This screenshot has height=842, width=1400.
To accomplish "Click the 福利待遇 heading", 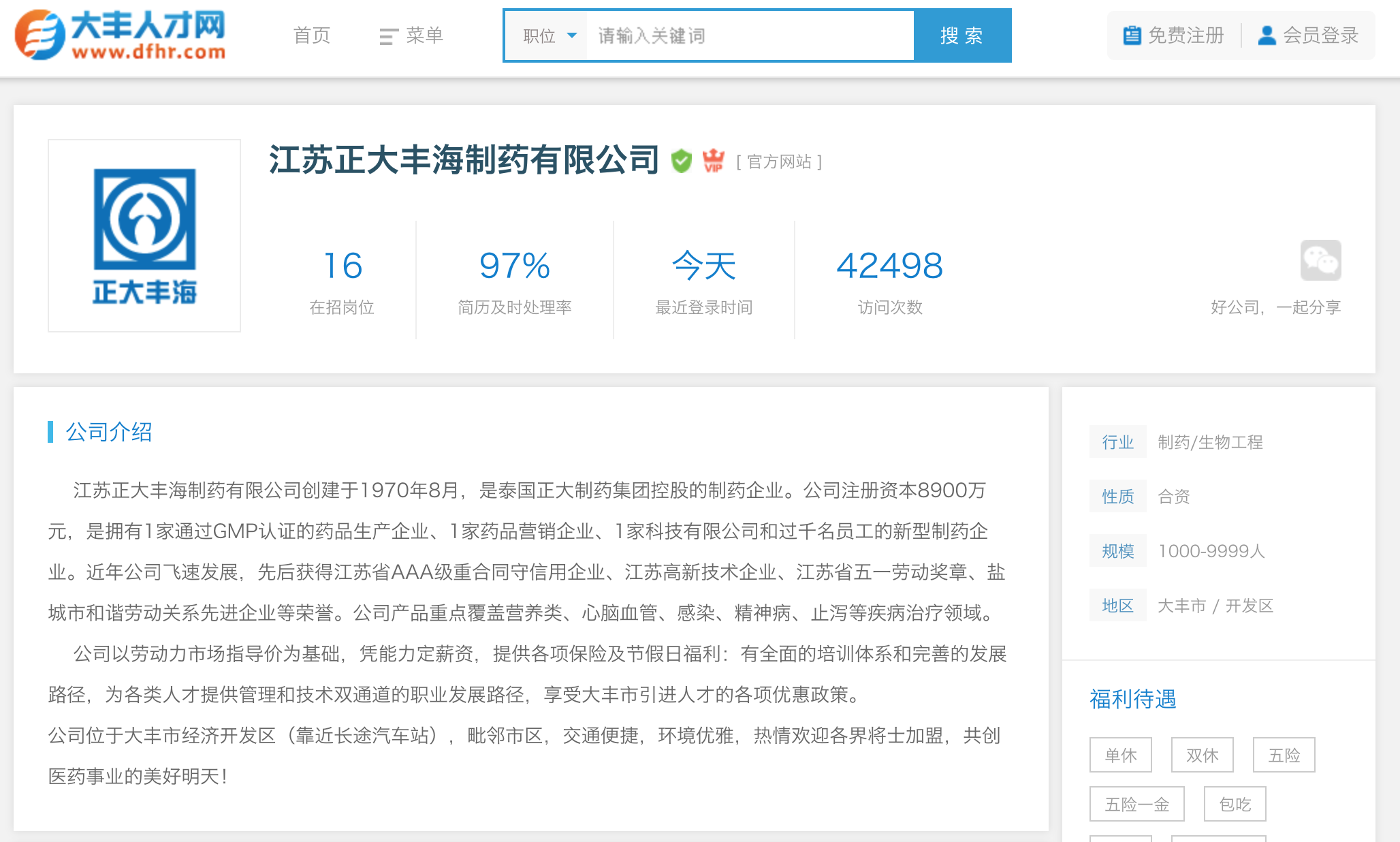I will [1133, 699].
